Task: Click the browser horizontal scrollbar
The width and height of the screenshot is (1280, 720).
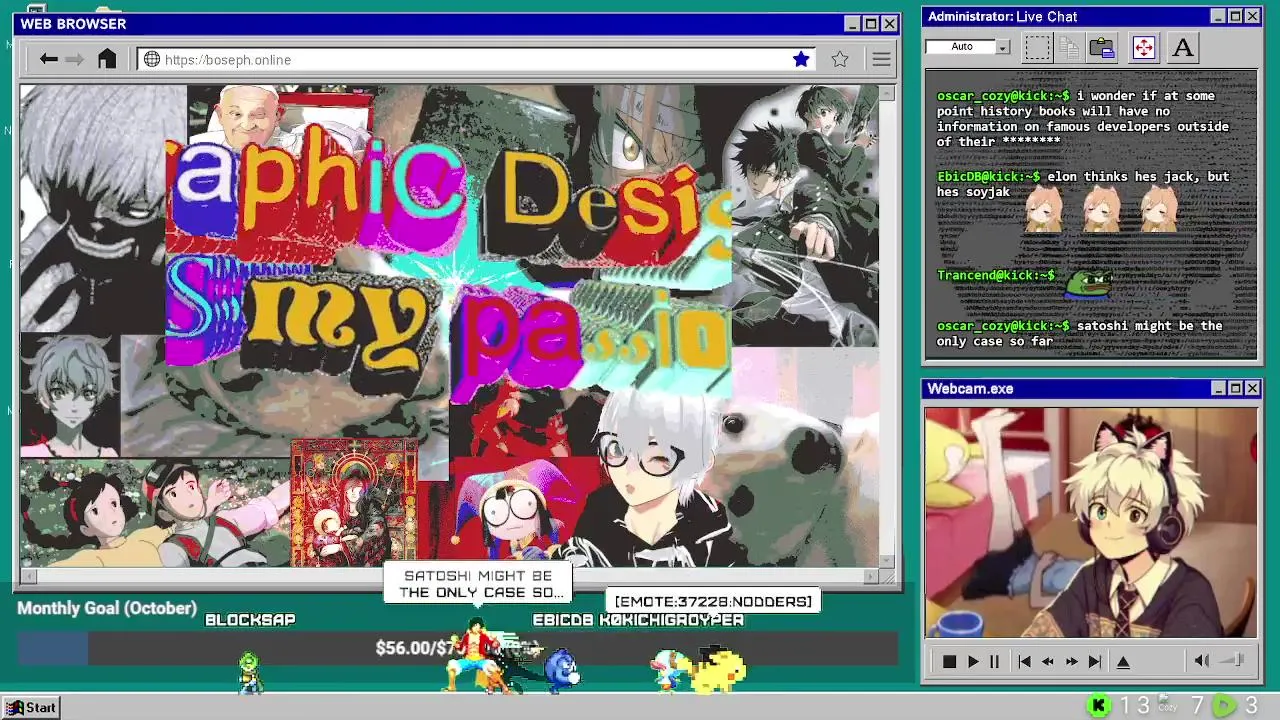Action: click(449, 576)
